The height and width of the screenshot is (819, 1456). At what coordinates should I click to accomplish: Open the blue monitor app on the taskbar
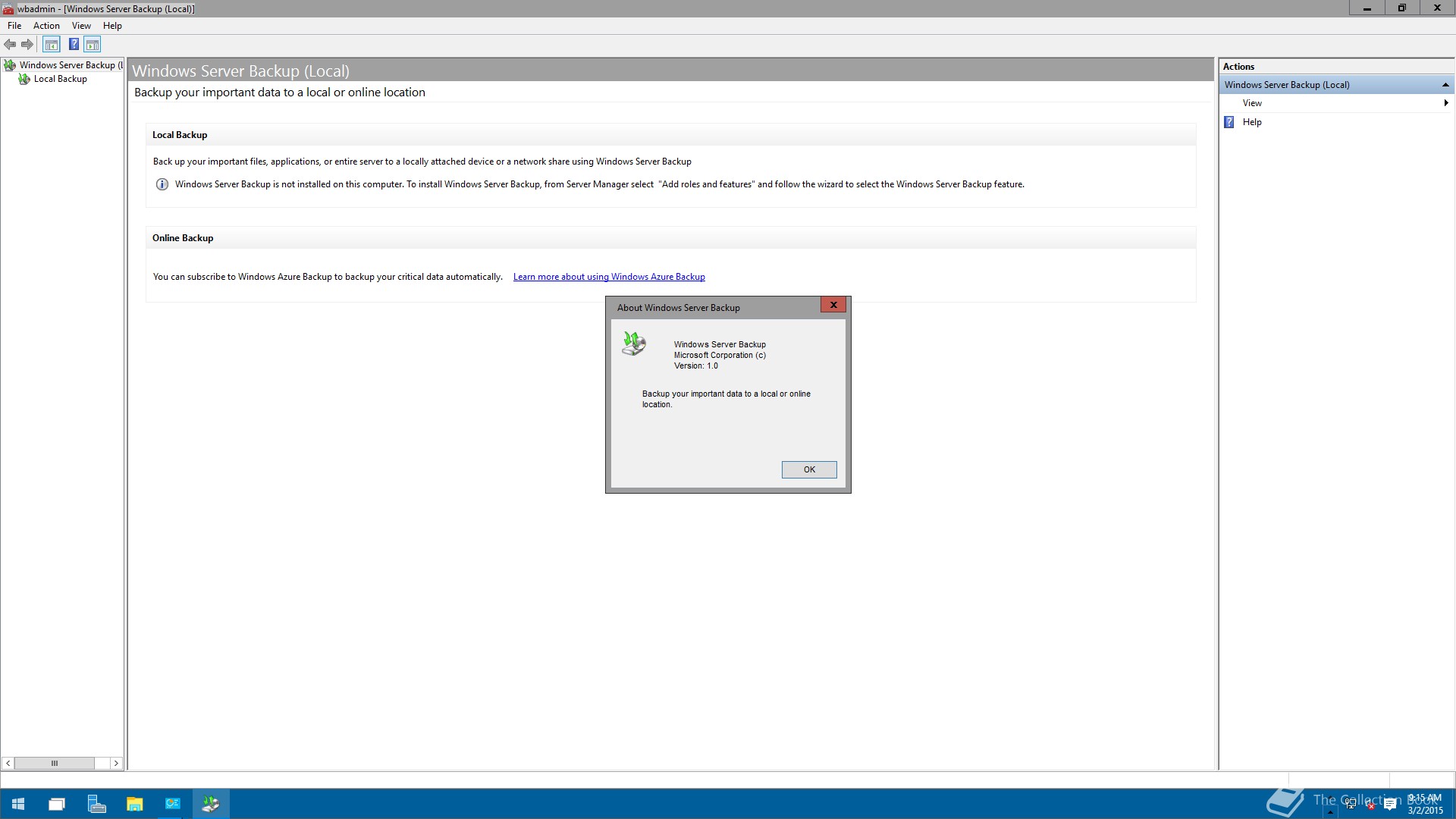tap(173, 804)
